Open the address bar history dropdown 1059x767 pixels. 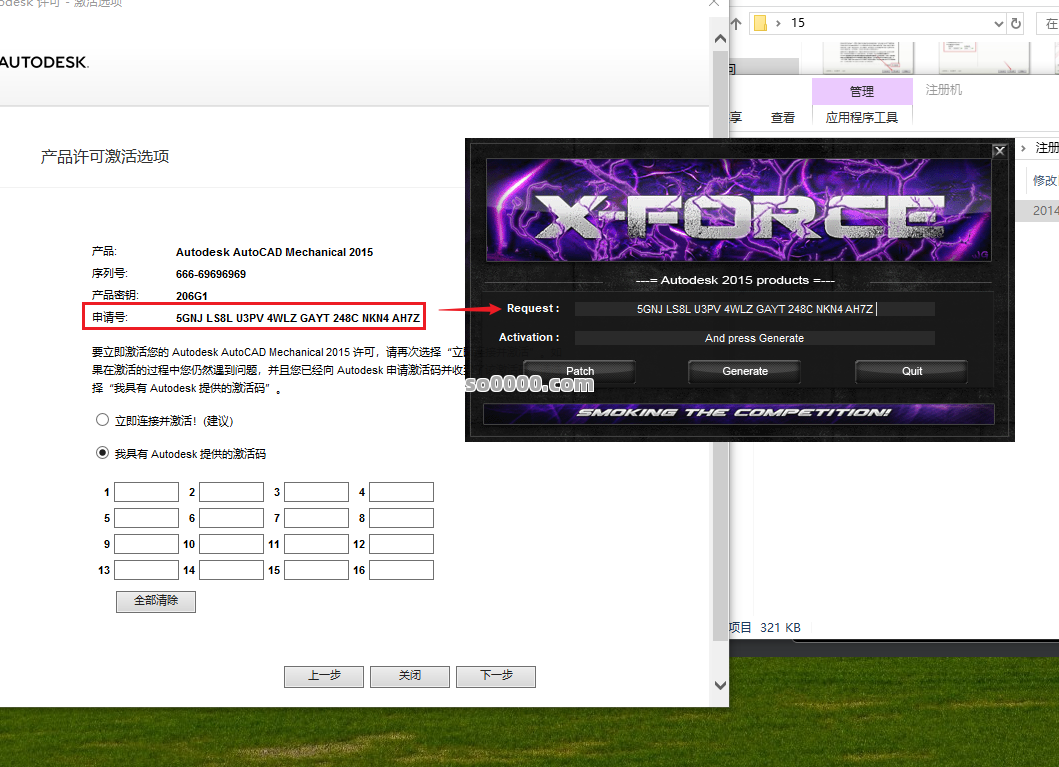coord(997,22)
